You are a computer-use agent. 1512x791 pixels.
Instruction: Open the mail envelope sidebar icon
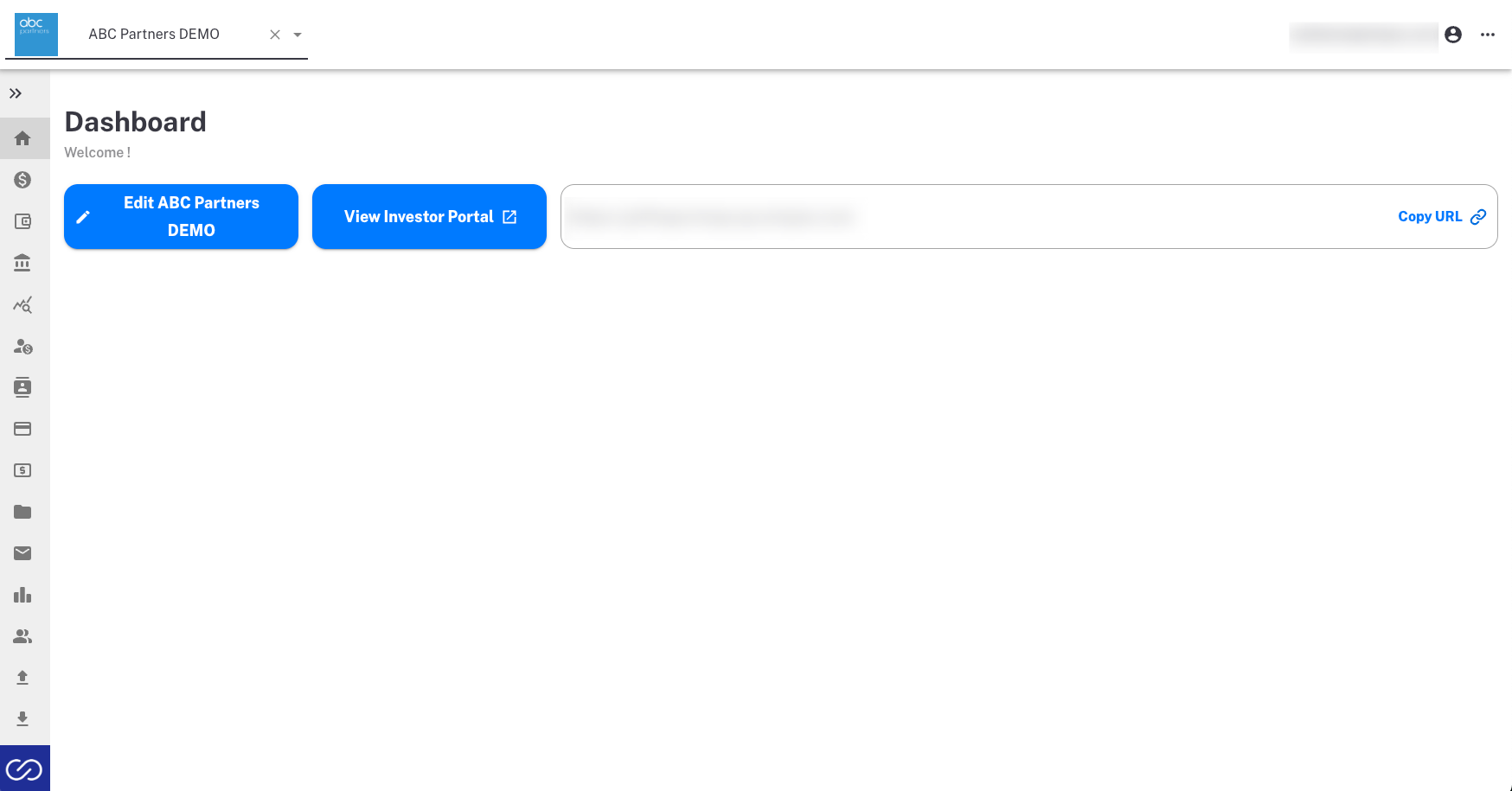22,553
